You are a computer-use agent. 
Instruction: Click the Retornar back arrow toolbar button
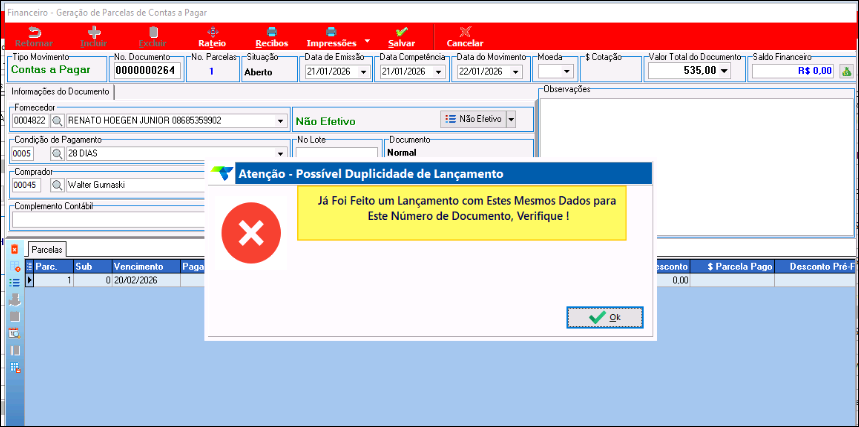pos(34,37)
